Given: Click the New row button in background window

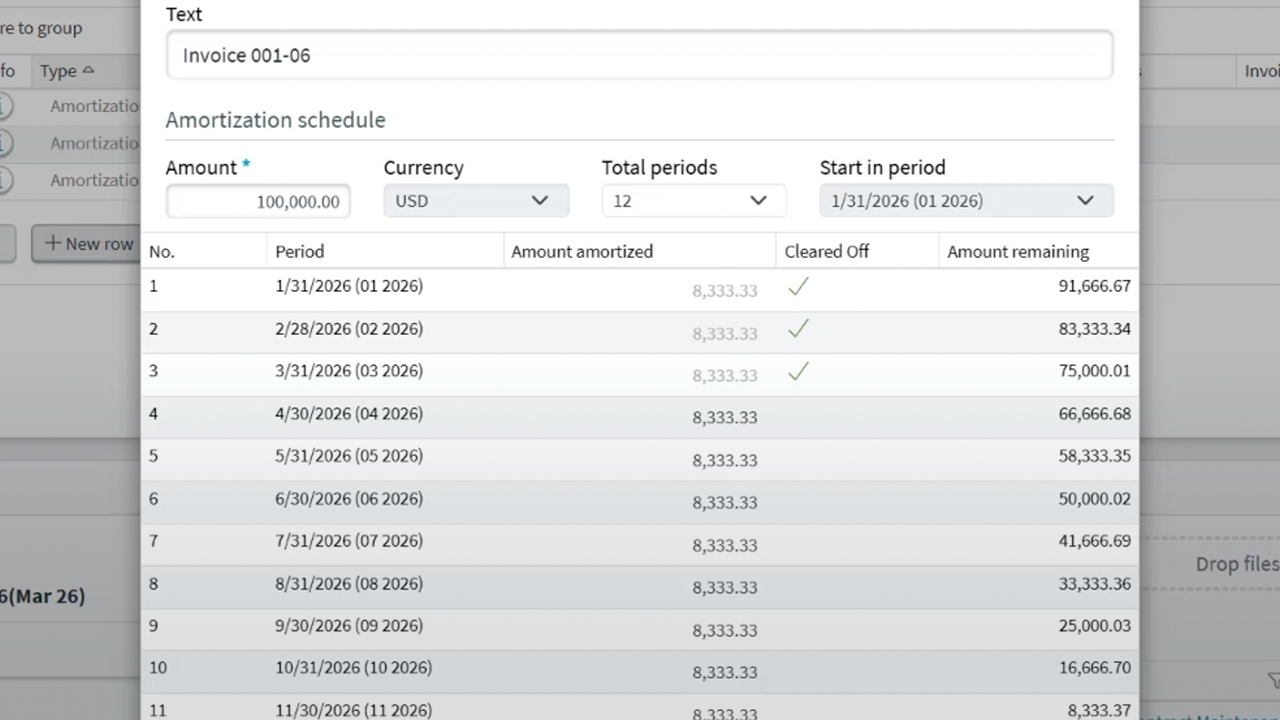Looking at the screenshot, I should (x=86, y=244).
